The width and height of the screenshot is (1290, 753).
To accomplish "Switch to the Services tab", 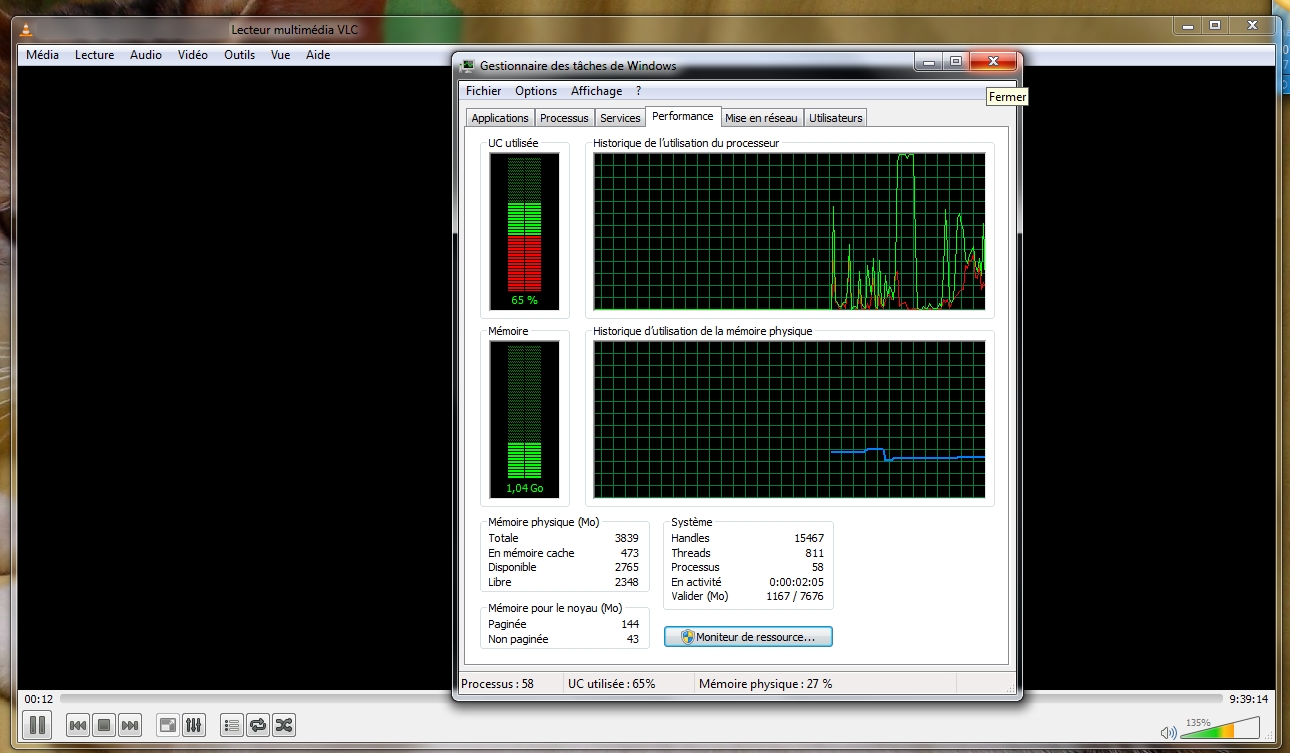I will tap(620, 118).
